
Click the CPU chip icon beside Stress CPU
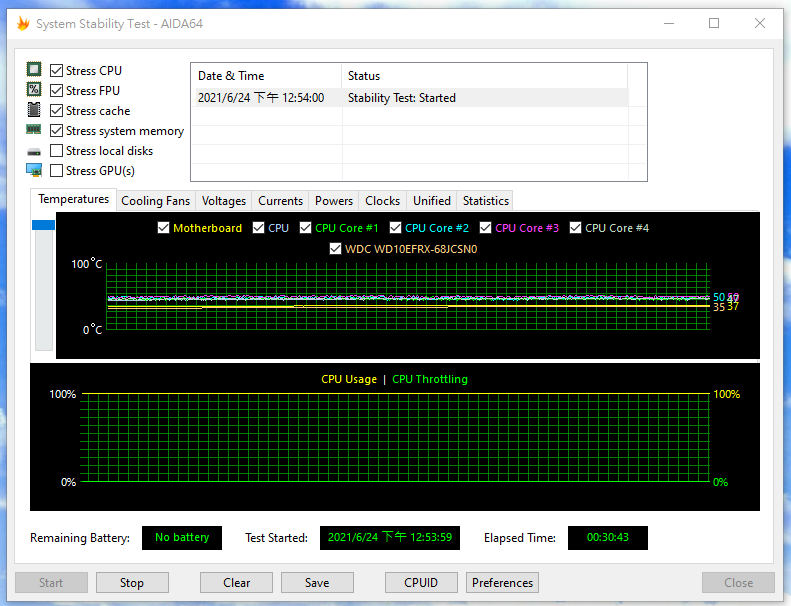[34, 69]
